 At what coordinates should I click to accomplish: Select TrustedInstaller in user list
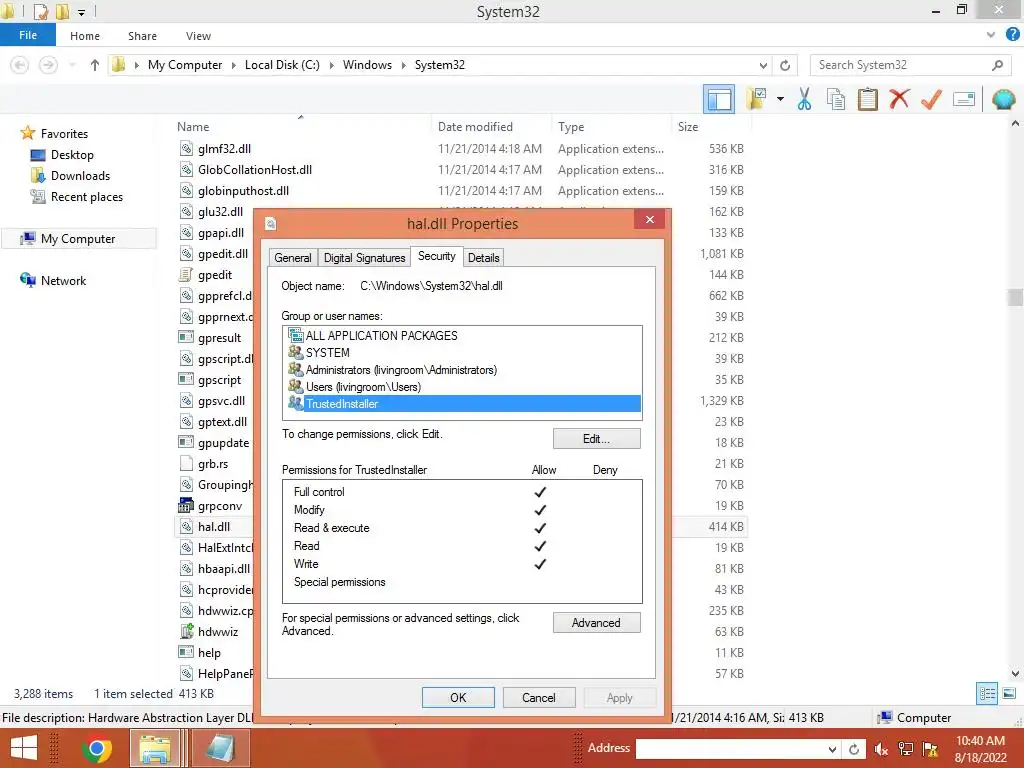(x=464, y=404)
